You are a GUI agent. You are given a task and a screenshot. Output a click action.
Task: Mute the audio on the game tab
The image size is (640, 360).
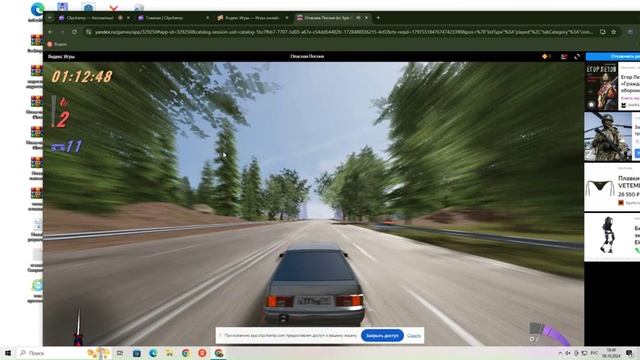coord(358,18)
